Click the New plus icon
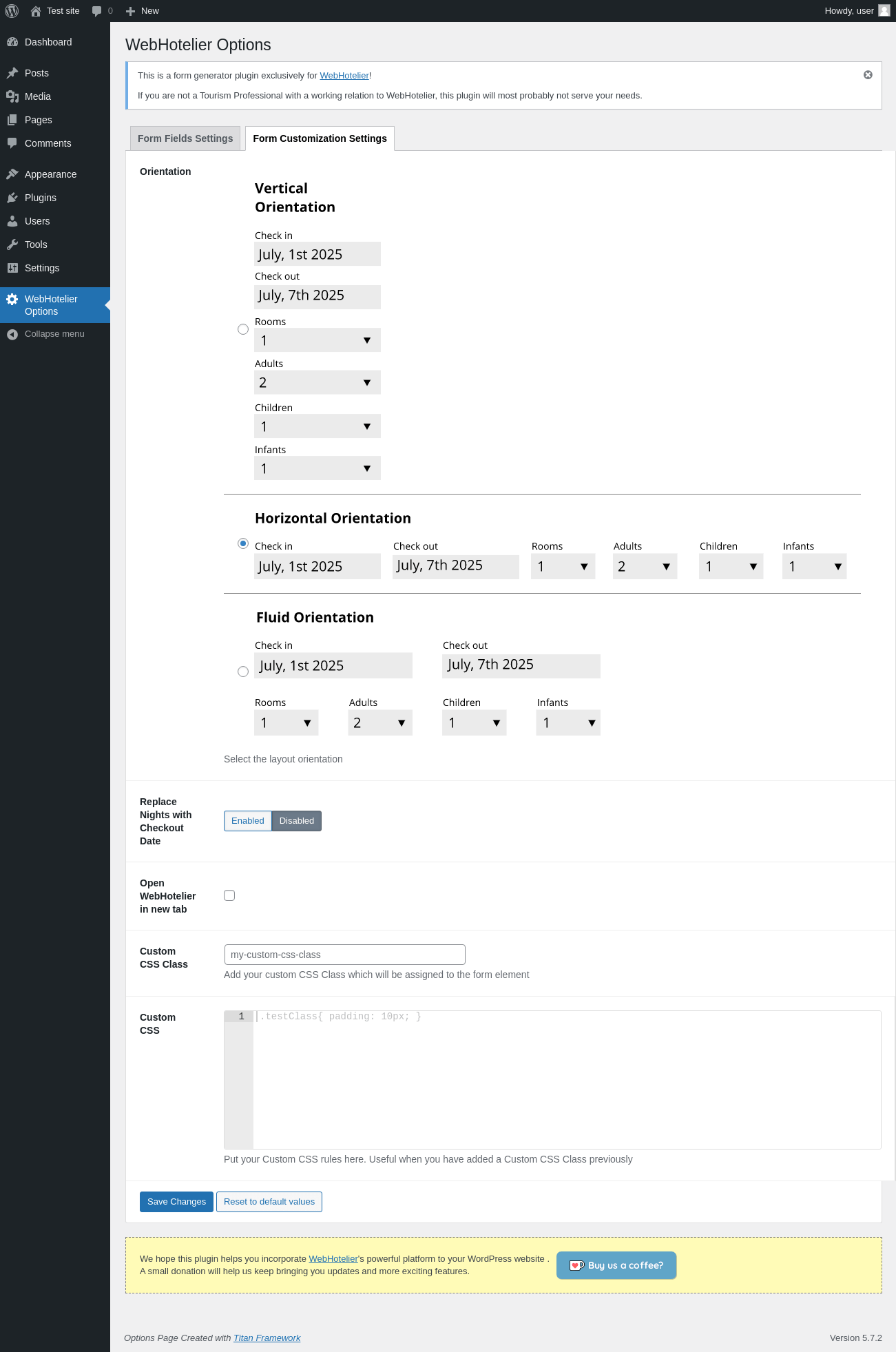Screen dimensions: 896x1352 tap(130, 11)
